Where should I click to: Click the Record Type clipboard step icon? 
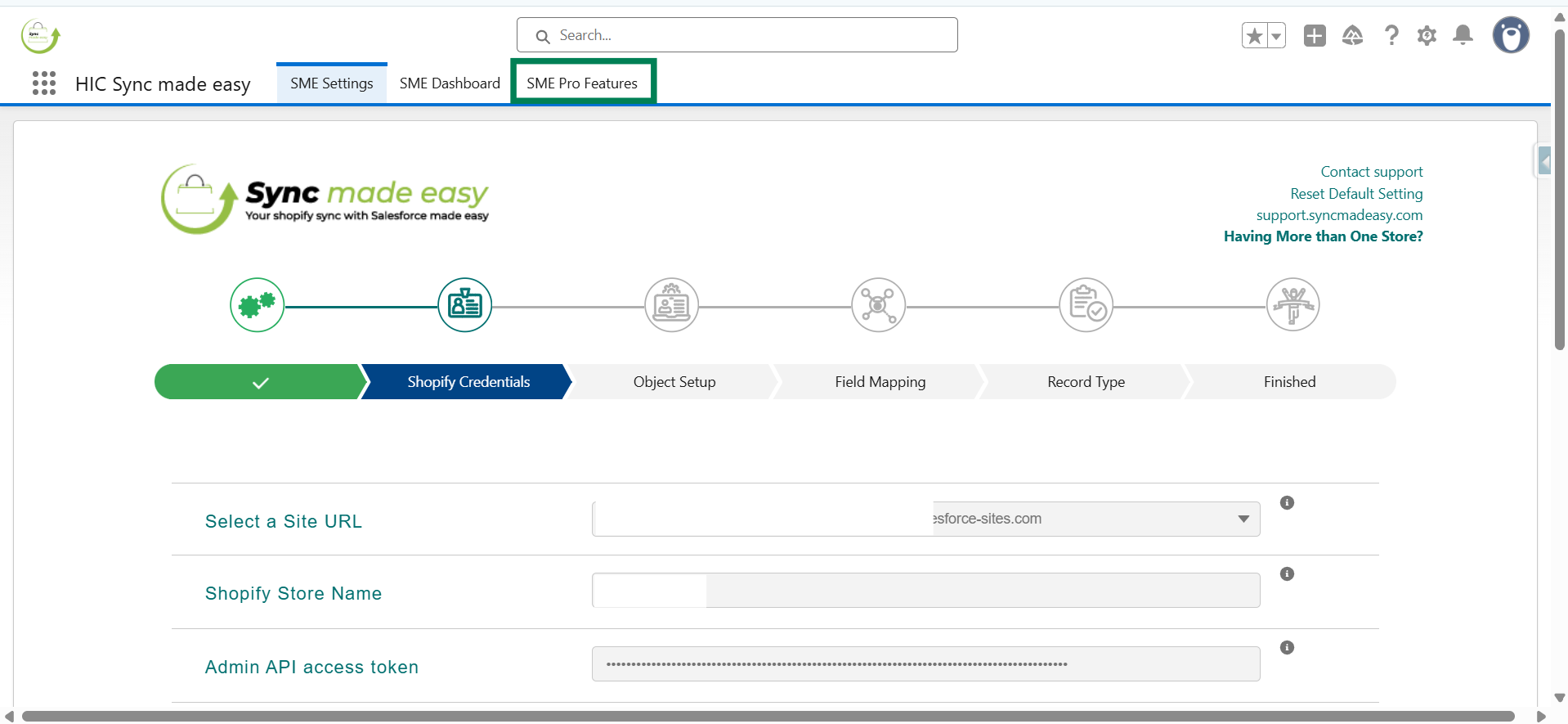(1086, 305)
